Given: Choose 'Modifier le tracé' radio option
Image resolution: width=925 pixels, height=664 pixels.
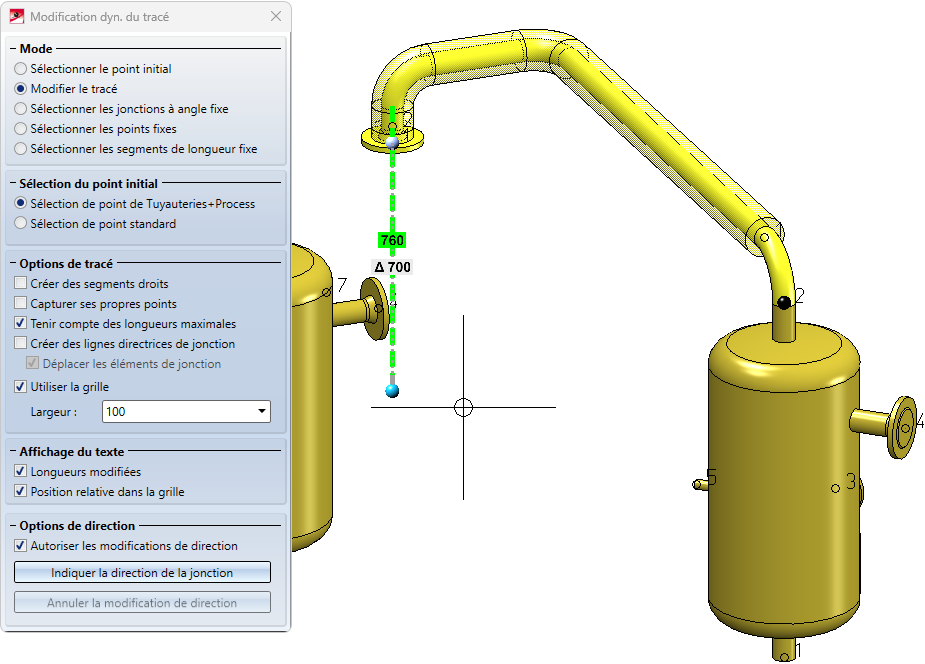Looking at the screenshot, I should coord(21,89).
